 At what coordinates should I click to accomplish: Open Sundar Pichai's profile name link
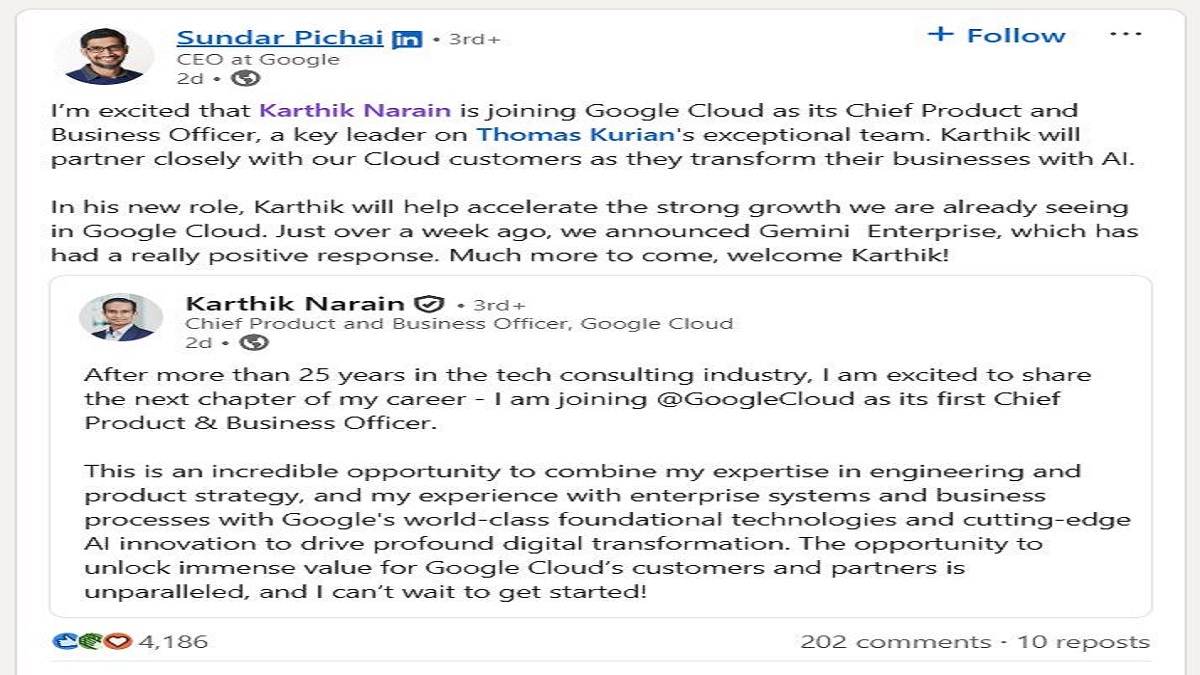279,38
